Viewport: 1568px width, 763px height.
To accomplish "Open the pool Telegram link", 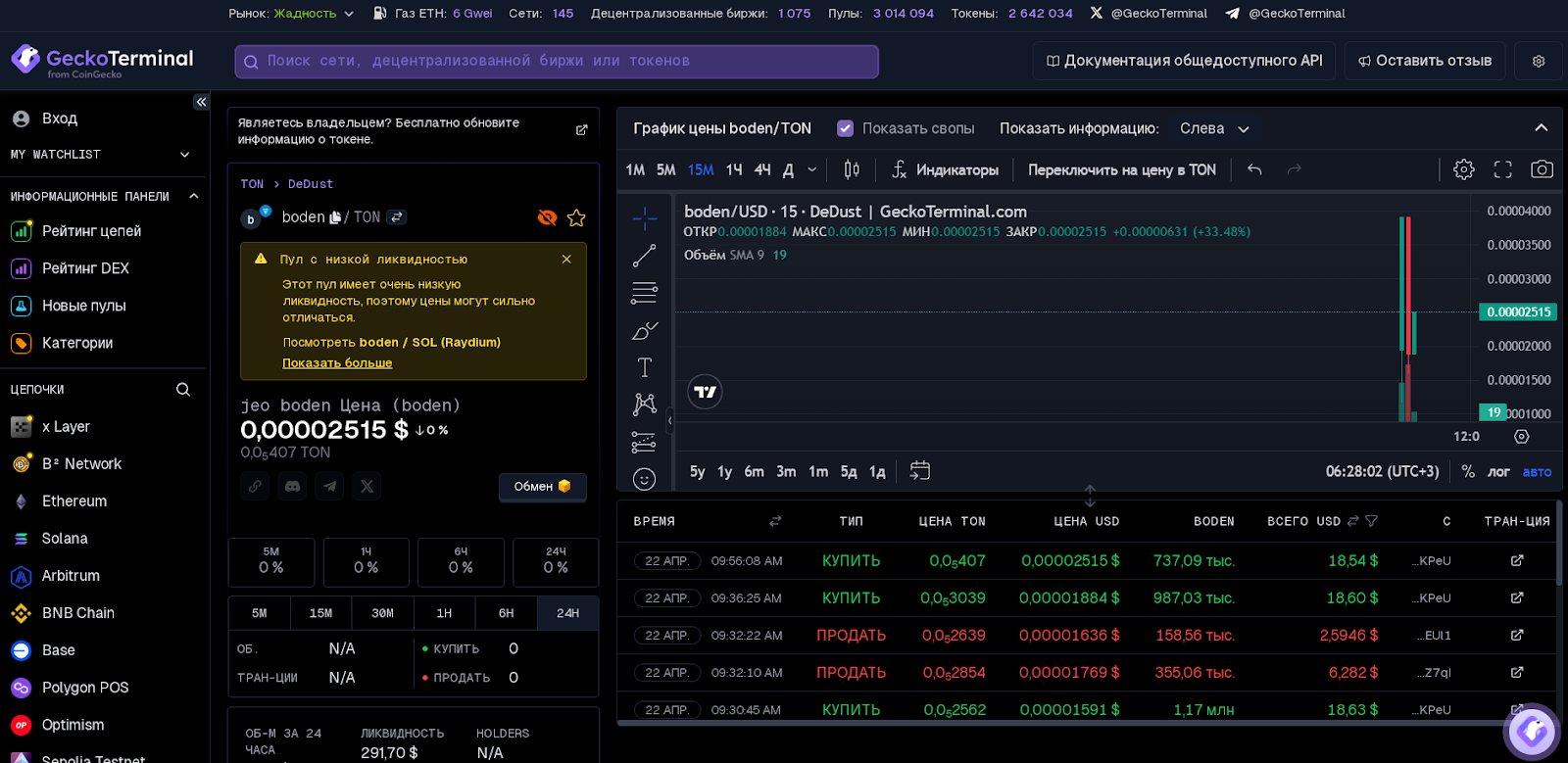I will click(329, 486).
